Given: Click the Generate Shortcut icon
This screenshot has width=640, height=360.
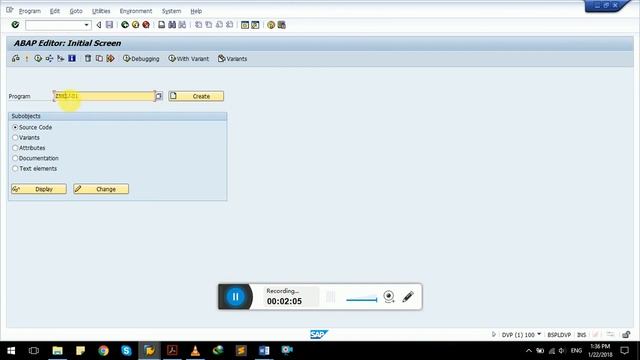Looking at the screenshot, I should pyautogui.click(x=255, y=25).
